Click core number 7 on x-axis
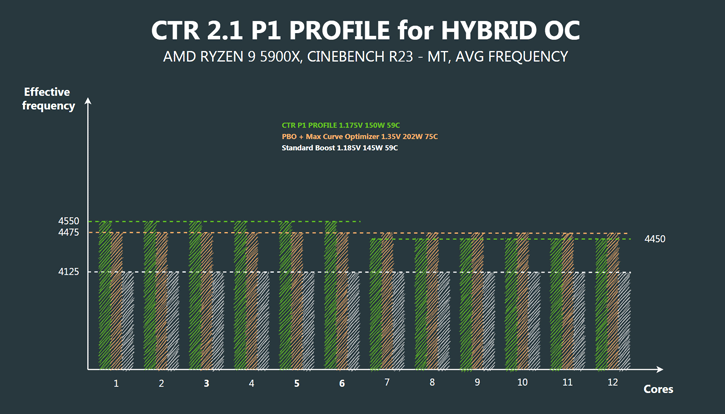This screenshot has width=725, height=414. 387,382
